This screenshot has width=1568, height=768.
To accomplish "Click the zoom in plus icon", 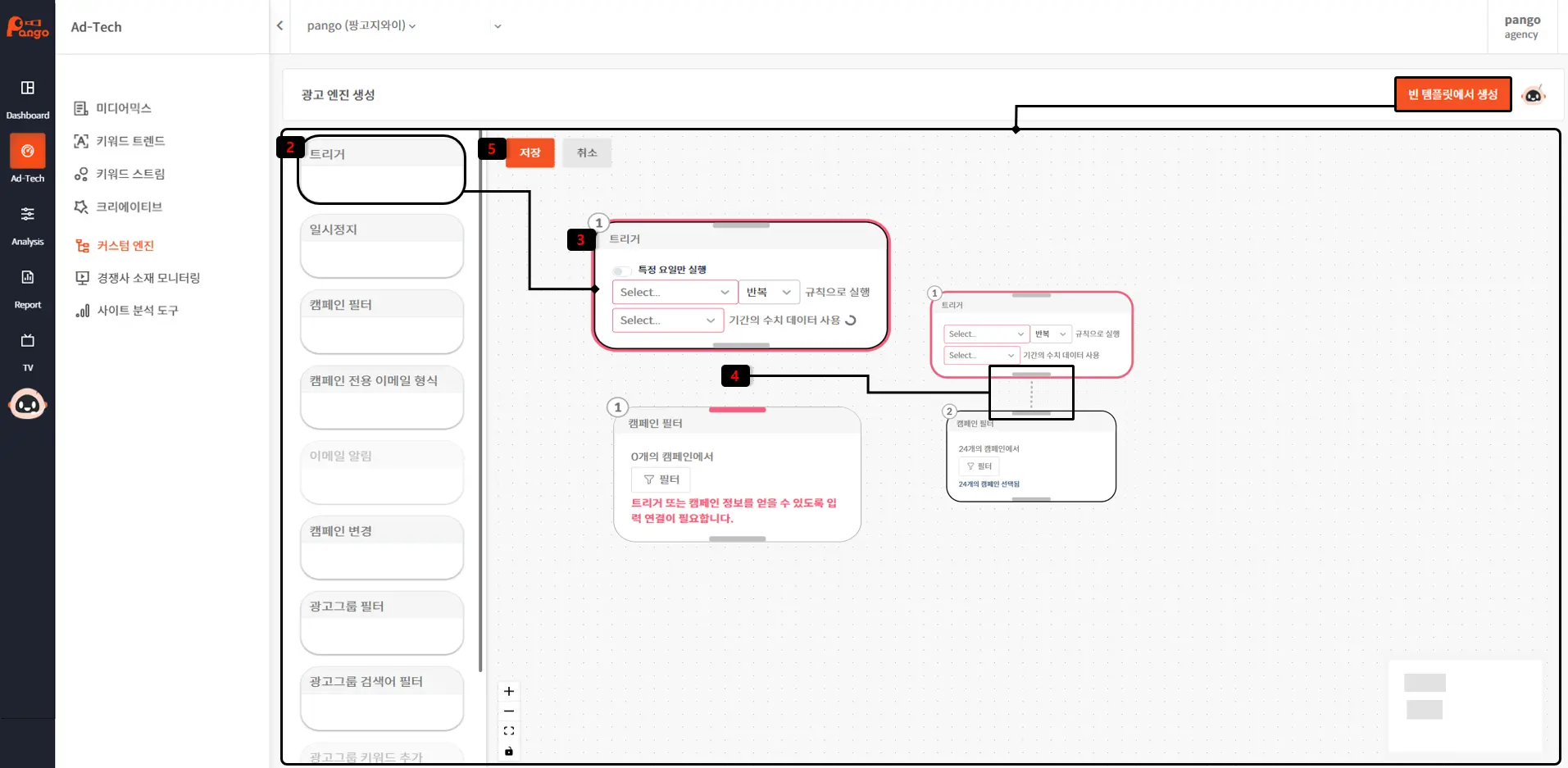I will (x=509, y=691).
